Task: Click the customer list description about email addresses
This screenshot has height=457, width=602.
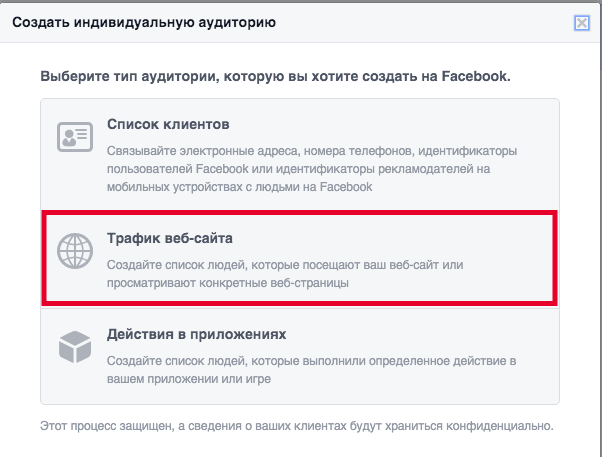Action: (x=312, y=169)
